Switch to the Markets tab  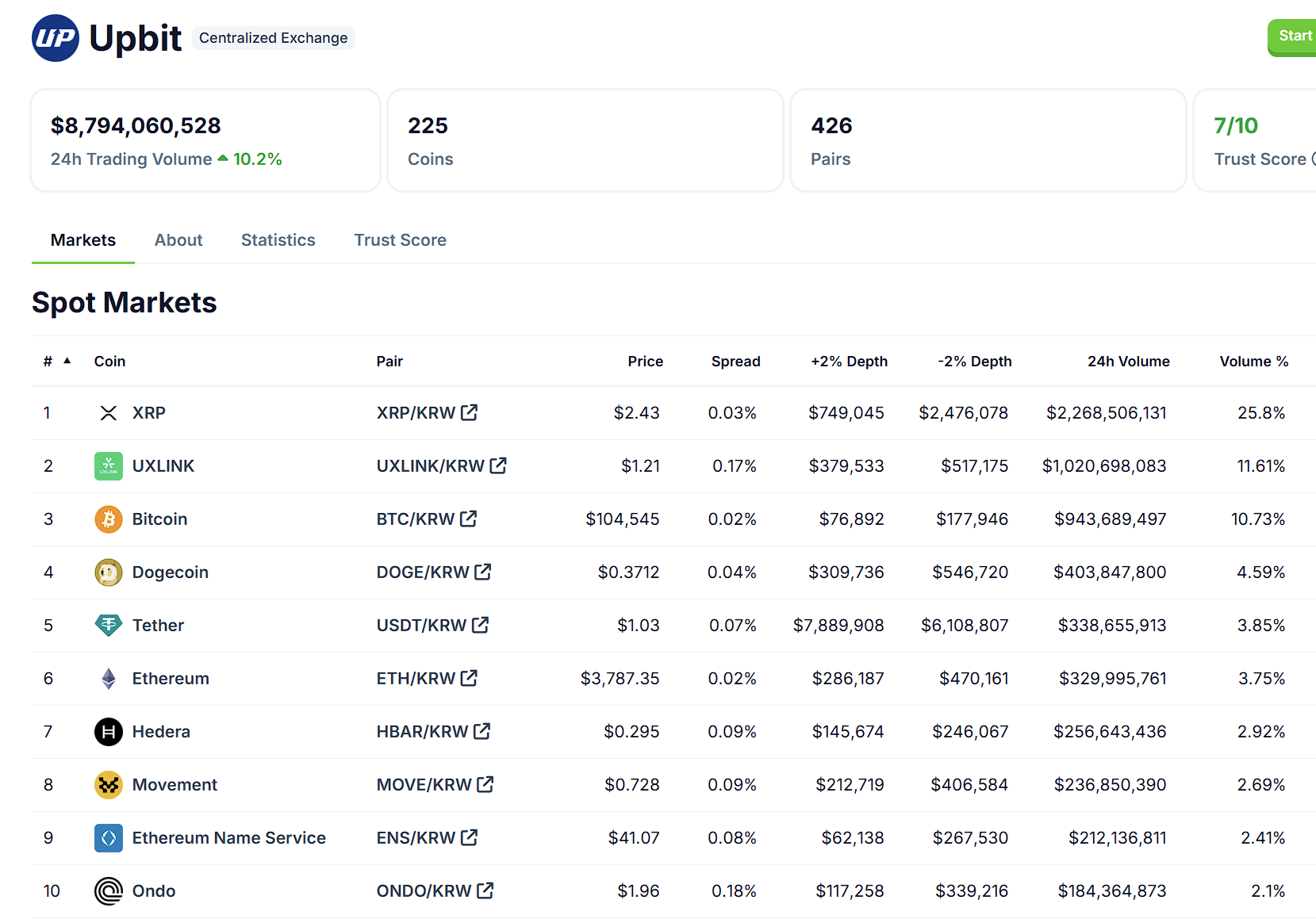click(x=83, y=240)
